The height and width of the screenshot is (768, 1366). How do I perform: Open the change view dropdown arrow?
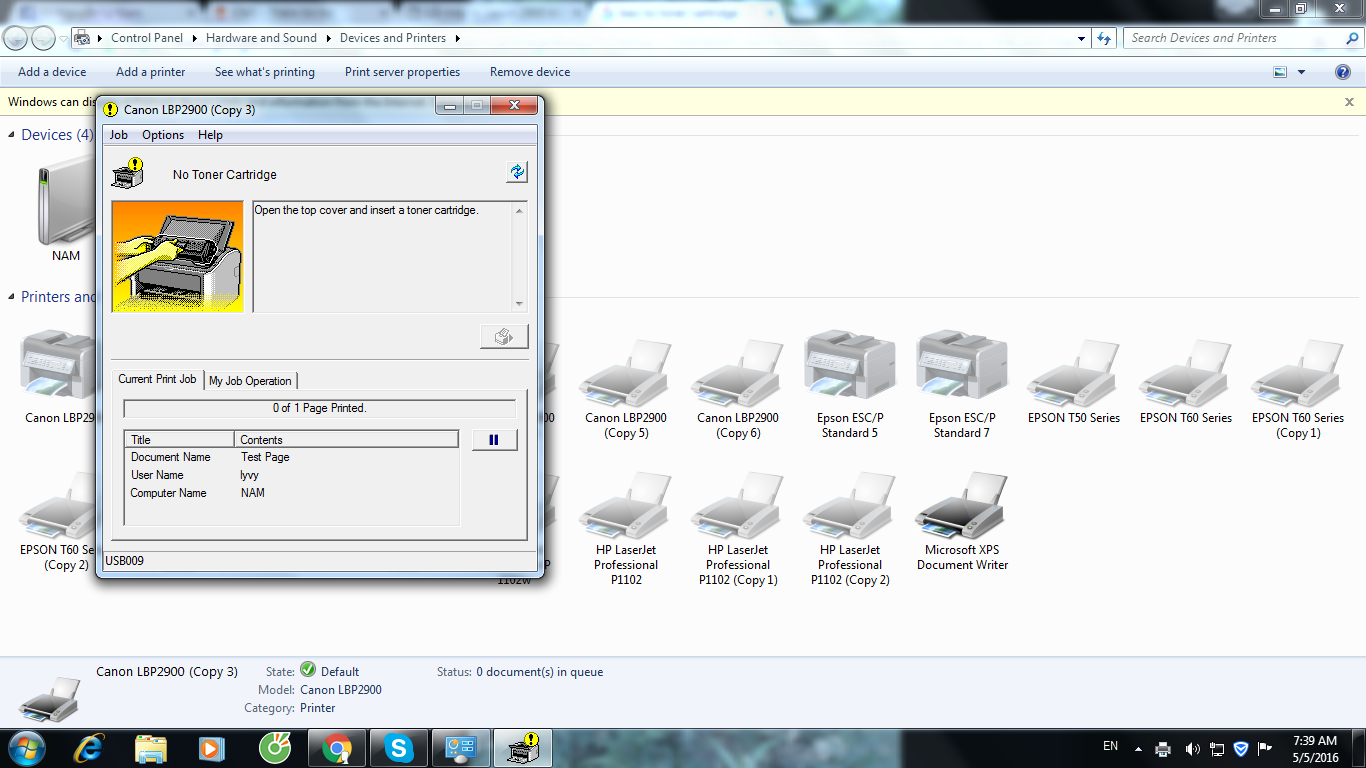(x=1301, y=72)
